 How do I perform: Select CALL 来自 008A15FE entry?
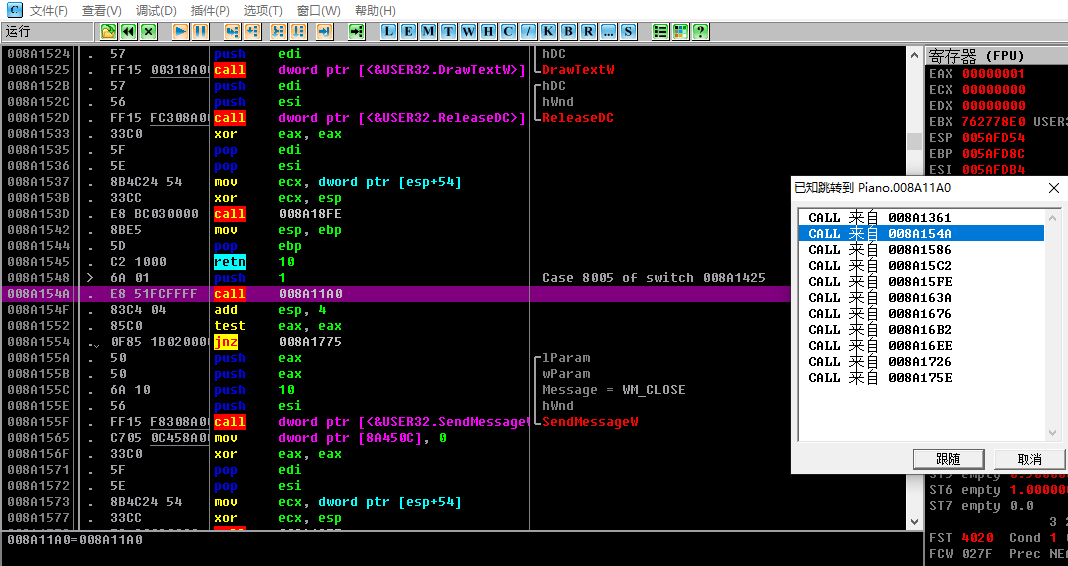click(921, 281)
